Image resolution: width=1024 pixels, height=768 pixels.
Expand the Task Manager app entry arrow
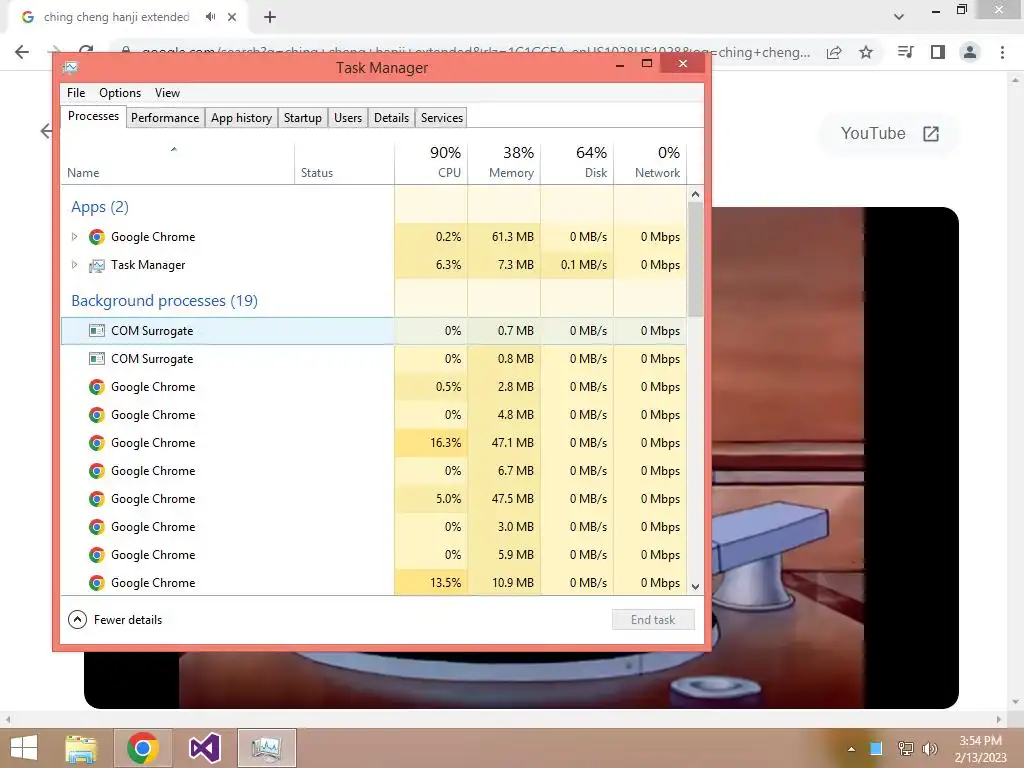tap(74, 264)
